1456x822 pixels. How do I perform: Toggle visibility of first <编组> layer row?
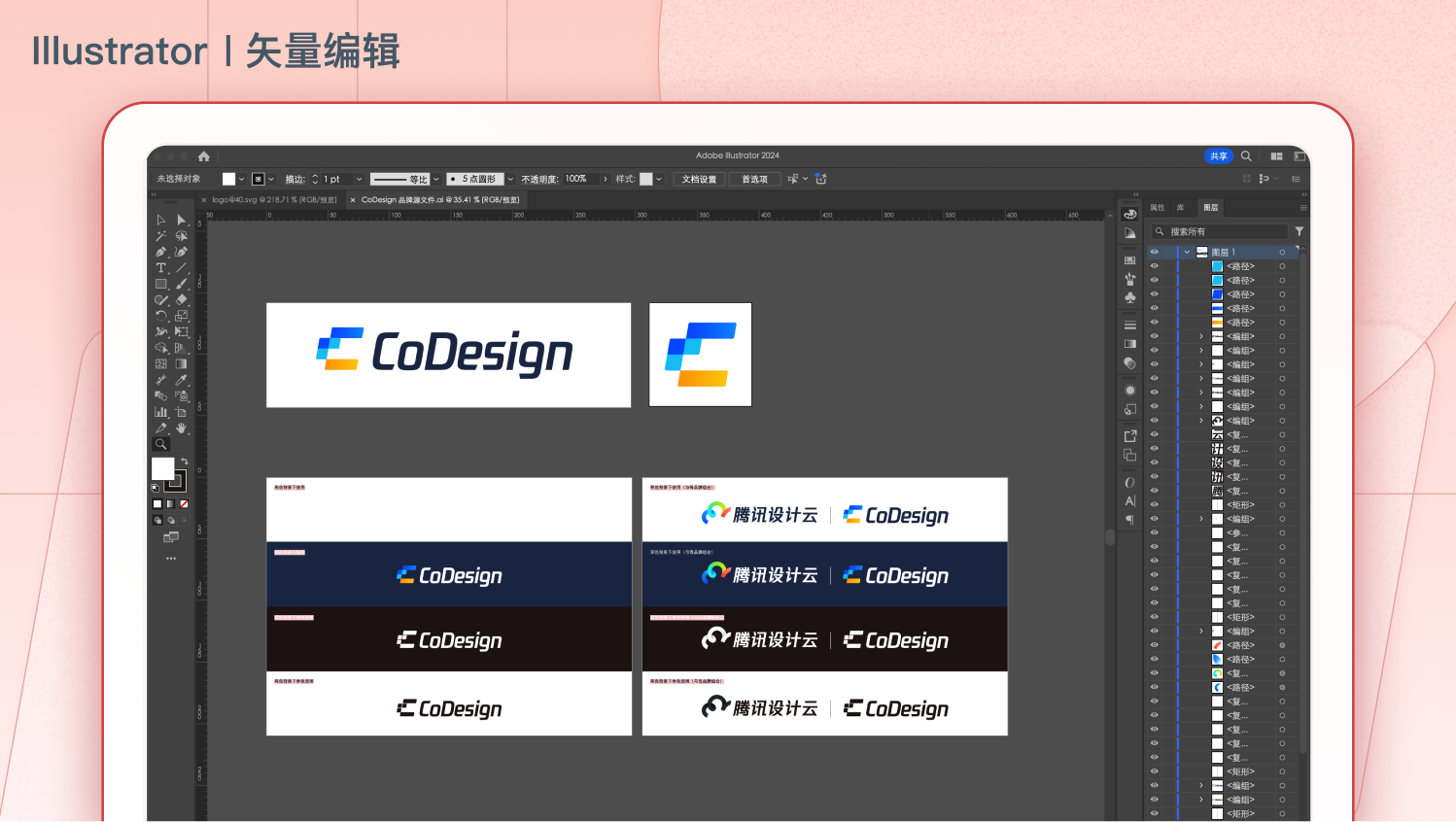pyautogui.click(x=1155, y=336)
